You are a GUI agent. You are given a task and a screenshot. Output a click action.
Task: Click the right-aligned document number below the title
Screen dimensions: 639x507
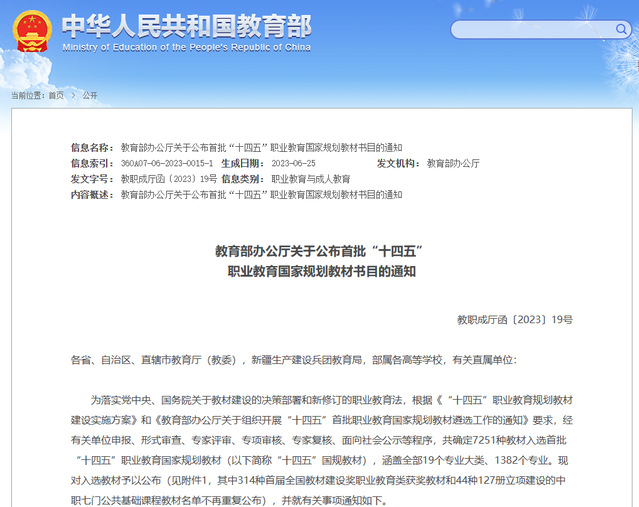515,320
